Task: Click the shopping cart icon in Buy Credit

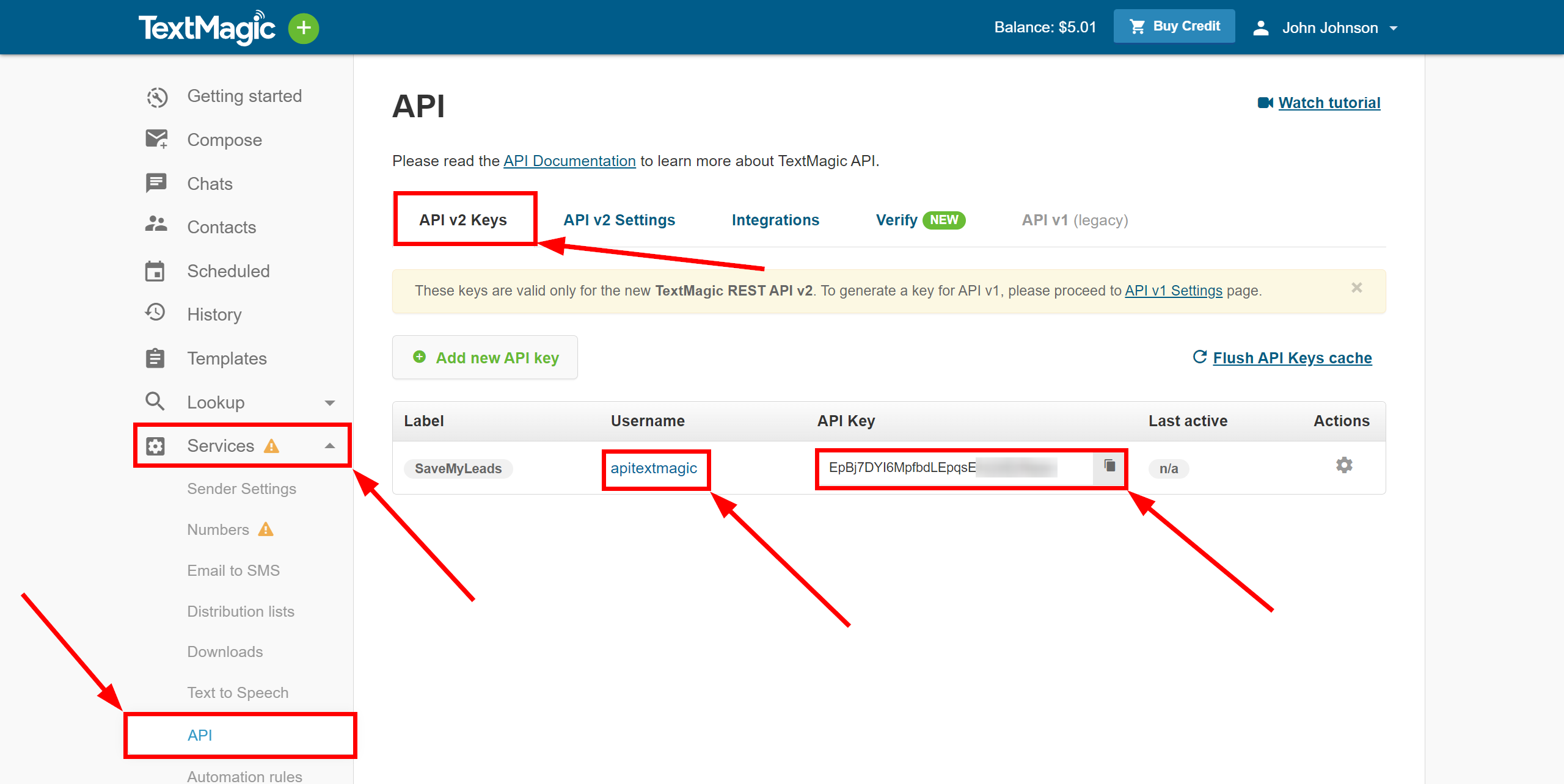Action: pyautogui.click(x=1137, y=26)
